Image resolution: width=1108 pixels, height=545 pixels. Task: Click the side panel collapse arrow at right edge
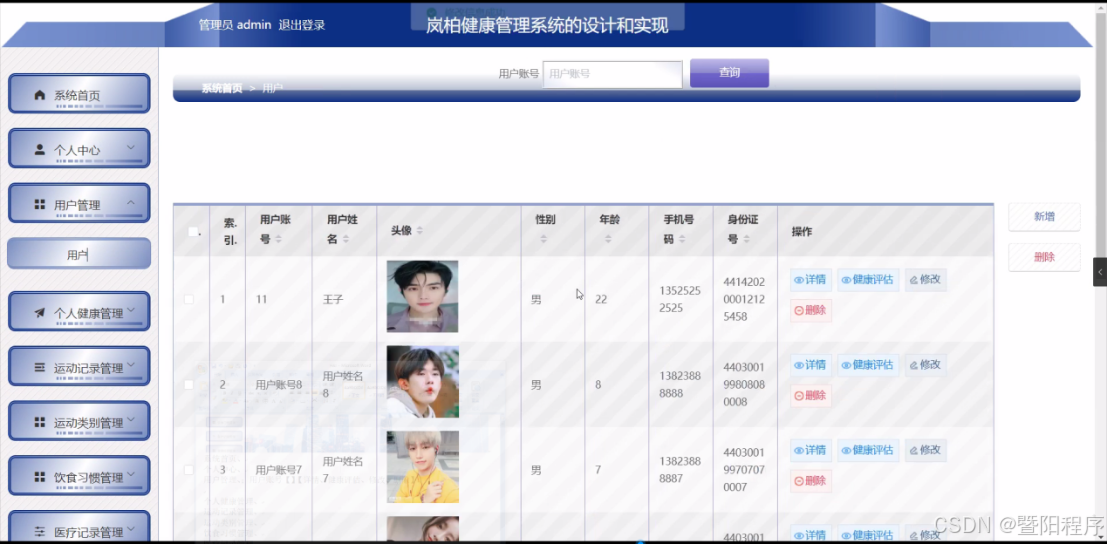pyautogui.click(x=1100, y=272)
